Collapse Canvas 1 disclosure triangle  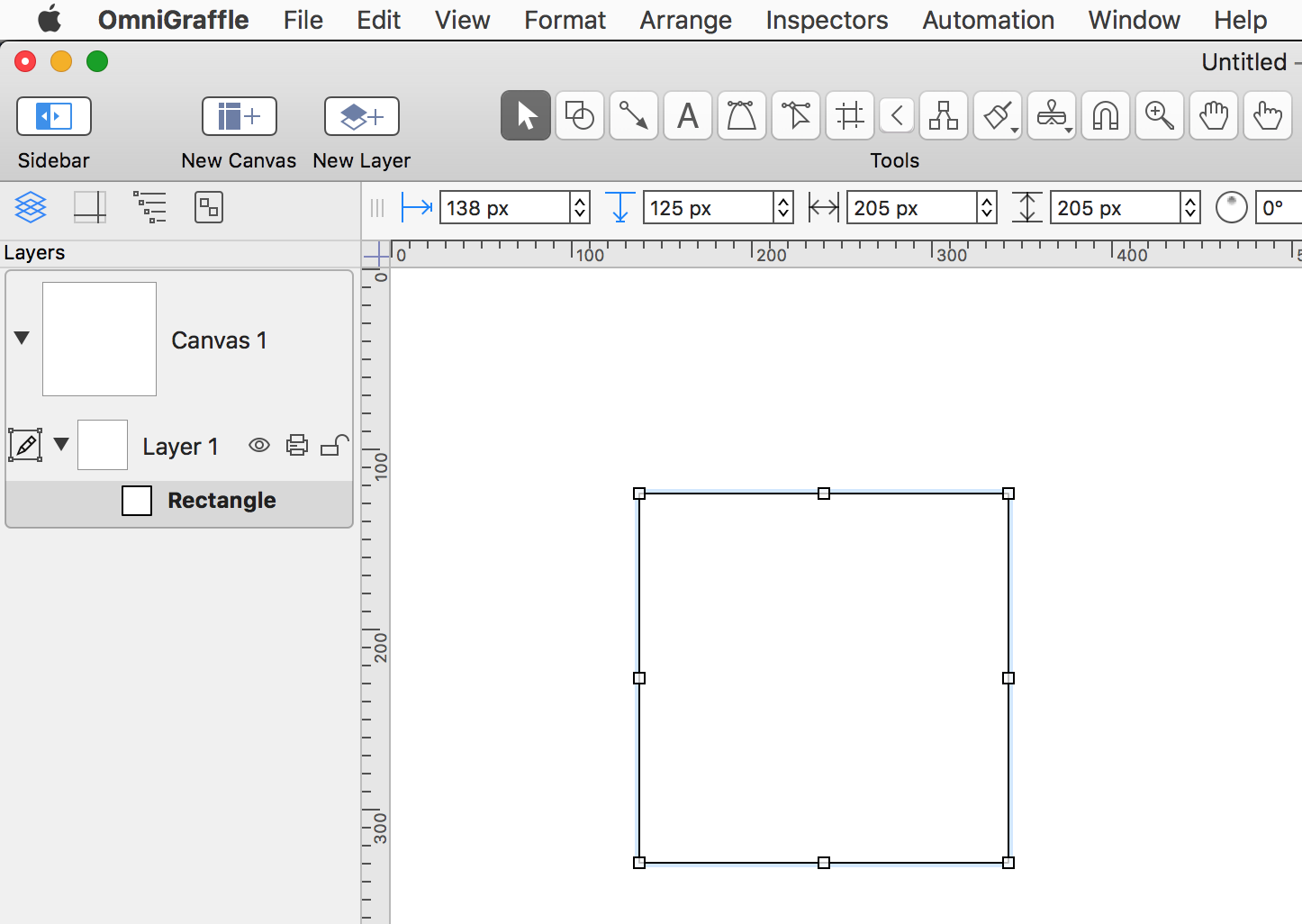pyautogui.click(x=23, y=338)
